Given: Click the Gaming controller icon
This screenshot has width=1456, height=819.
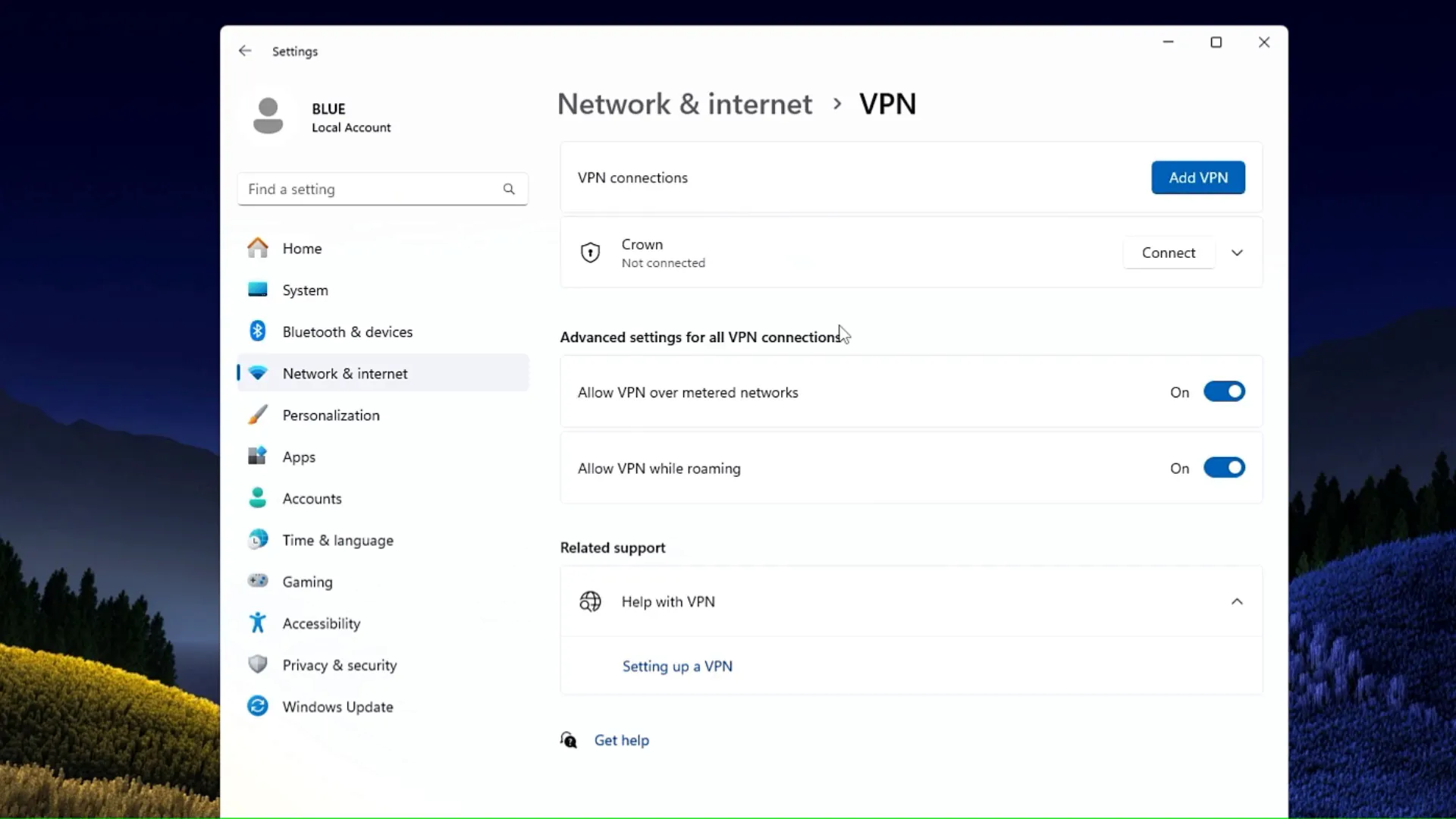Looking at the screenshot, I should pyautogui.click(x=258, y=581).
